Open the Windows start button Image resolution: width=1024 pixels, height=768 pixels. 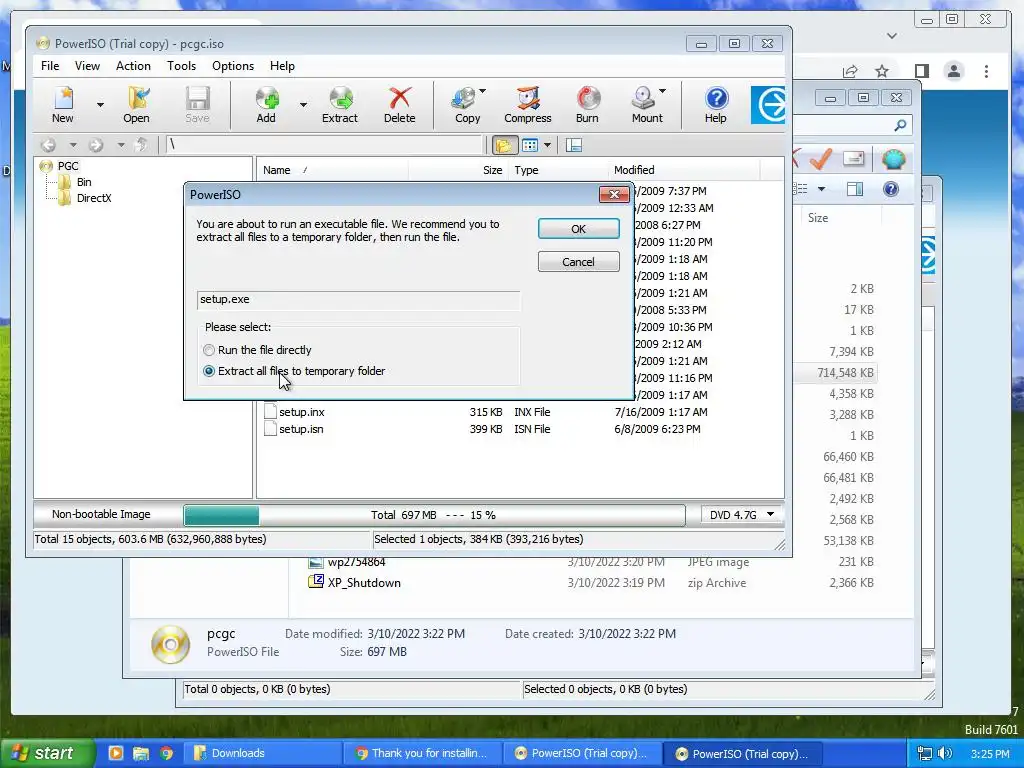pos(47,753)
